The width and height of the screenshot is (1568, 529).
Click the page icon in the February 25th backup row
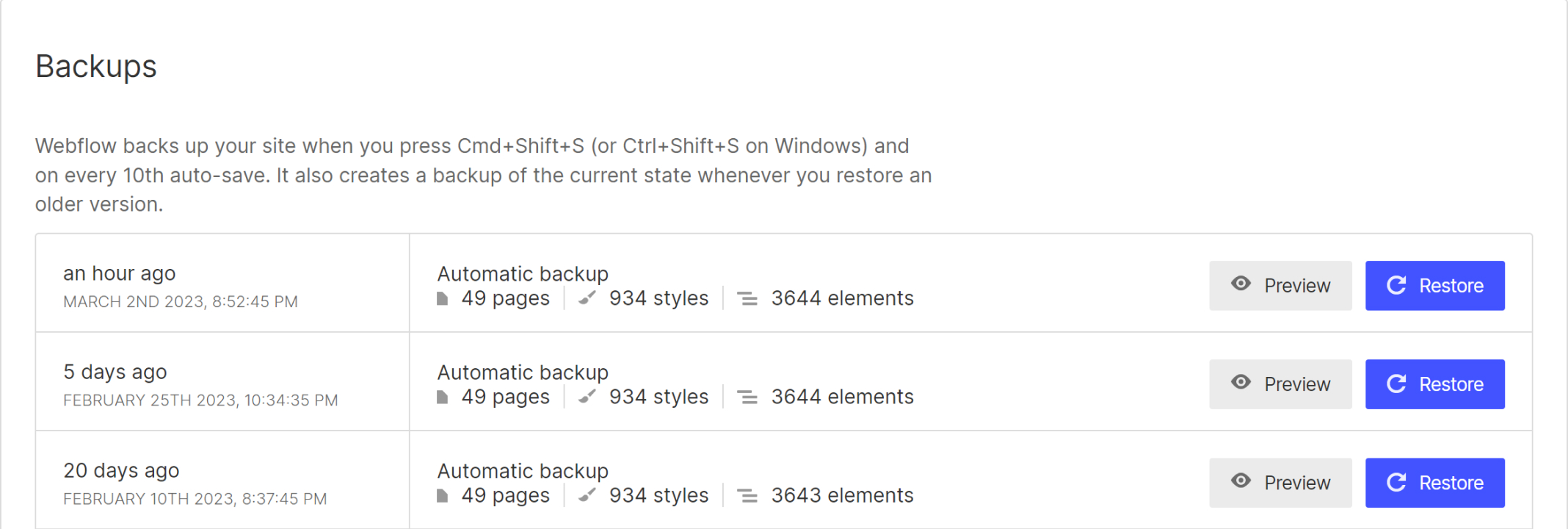(x=441, y=396)
